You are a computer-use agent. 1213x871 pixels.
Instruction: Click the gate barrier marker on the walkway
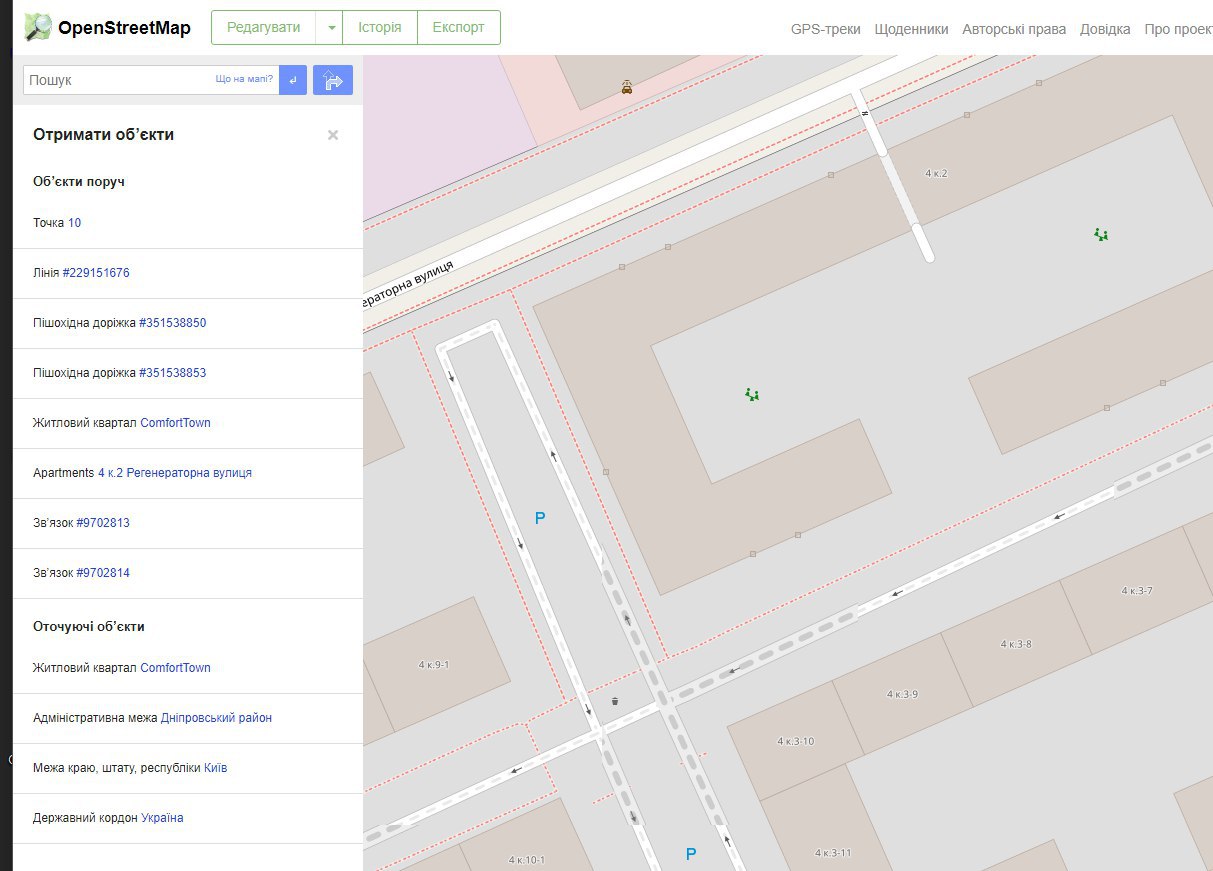[x=865, y=113]
